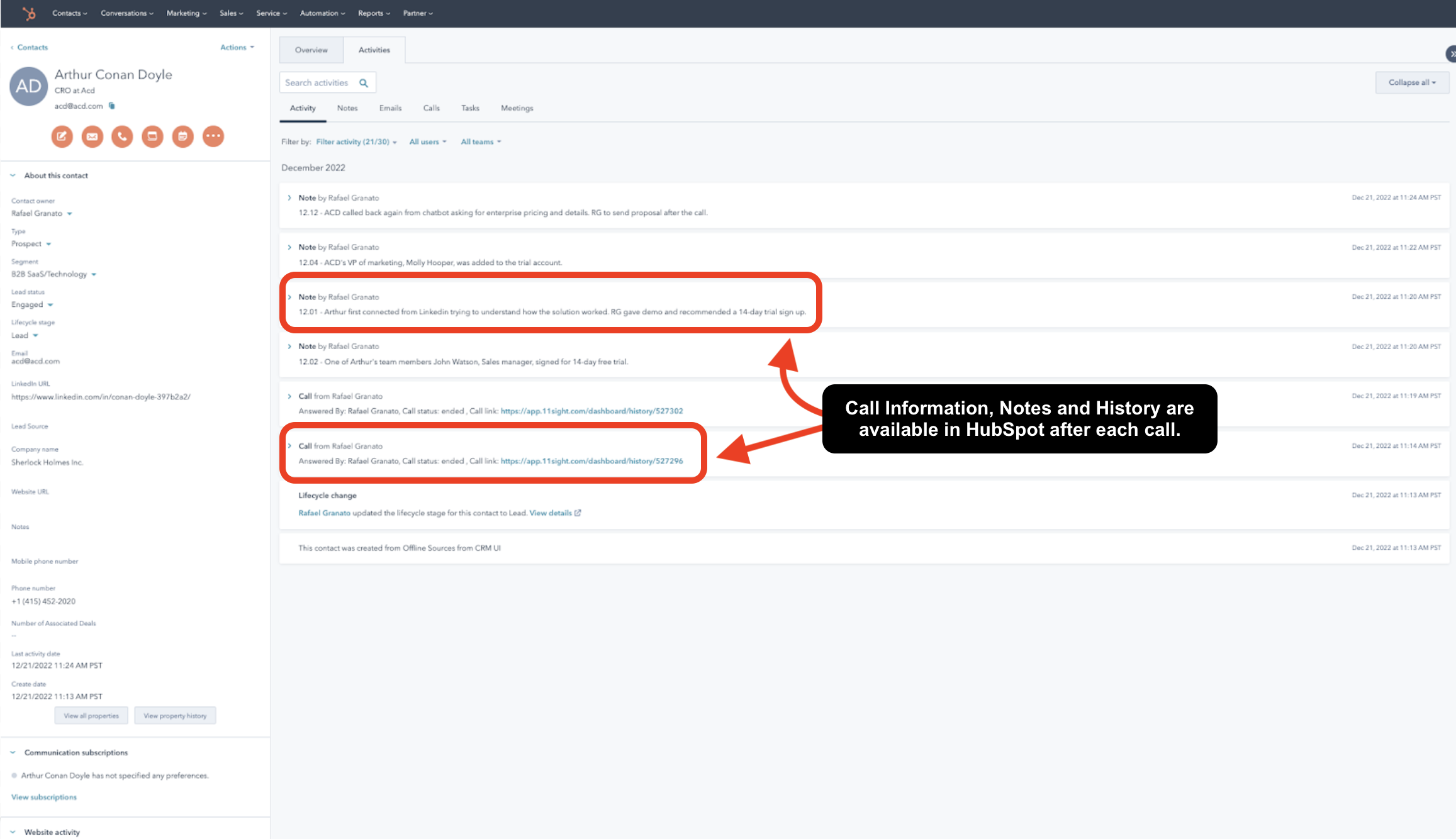Collapse the About this contact section

[13, 175]
